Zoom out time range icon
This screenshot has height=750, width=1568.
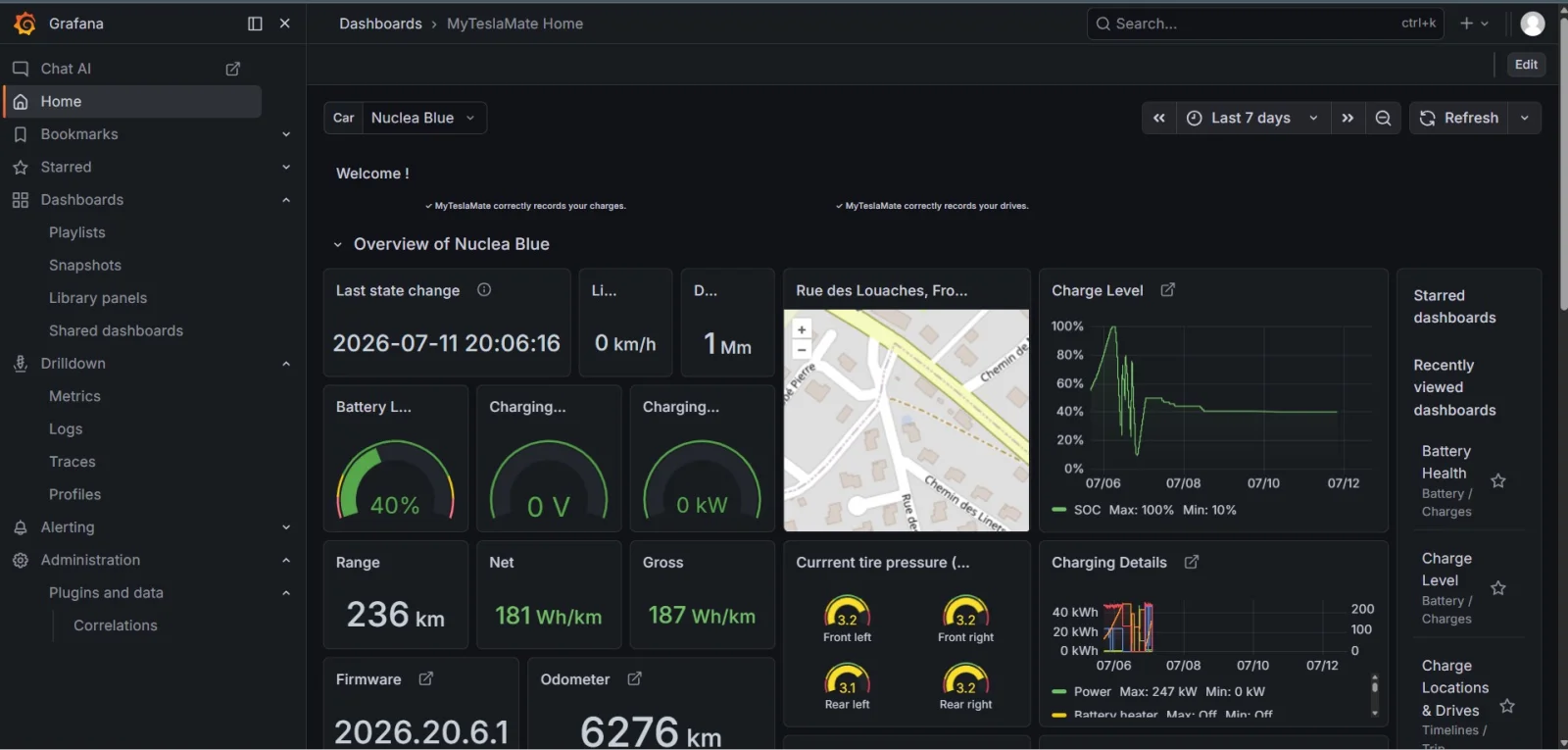coord(1383,118)
